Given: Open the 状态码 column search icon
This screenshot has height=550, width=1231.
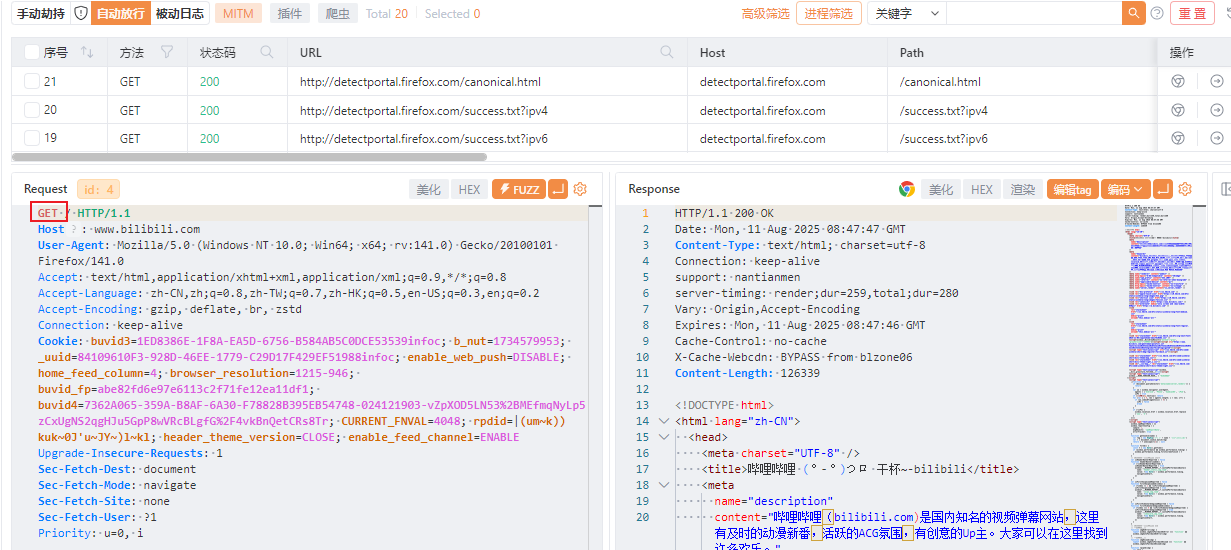Looking at the screenshot, I should point(267,52).
